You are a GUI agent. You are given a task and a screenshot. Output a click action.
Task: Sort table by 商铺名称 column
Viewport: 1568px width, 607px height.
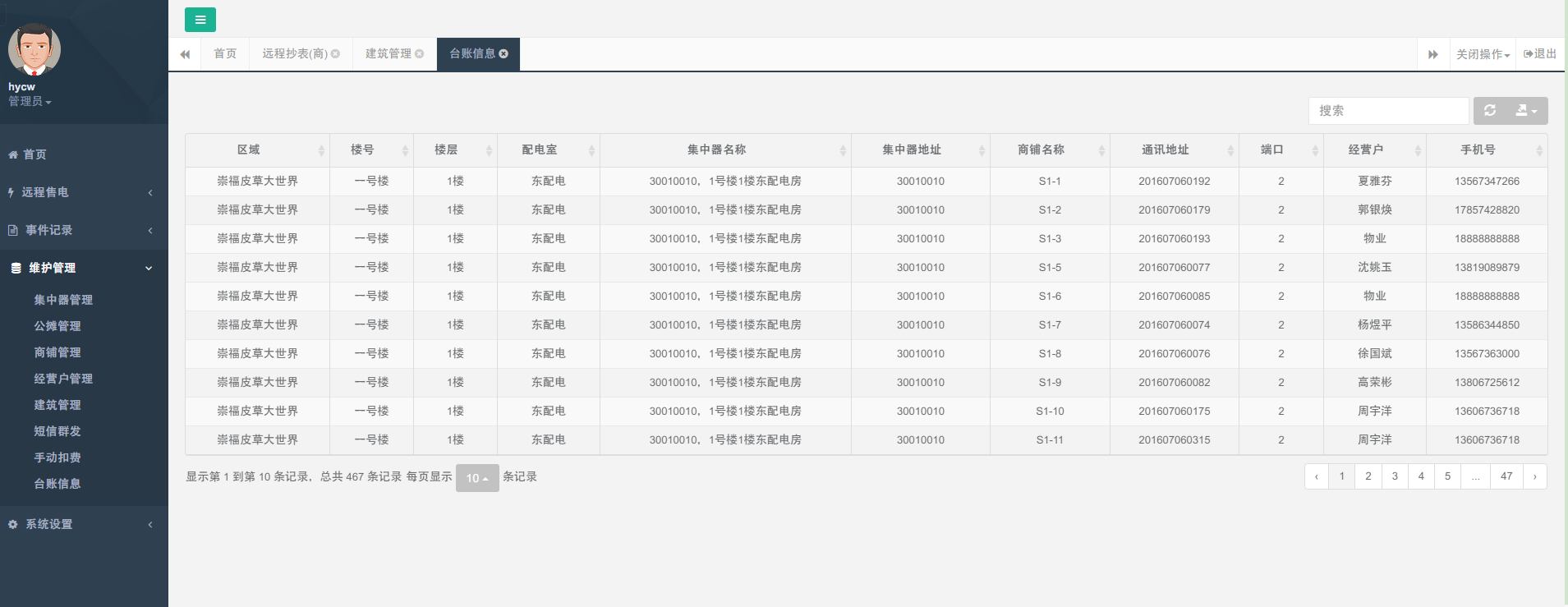coord(1049,149)
